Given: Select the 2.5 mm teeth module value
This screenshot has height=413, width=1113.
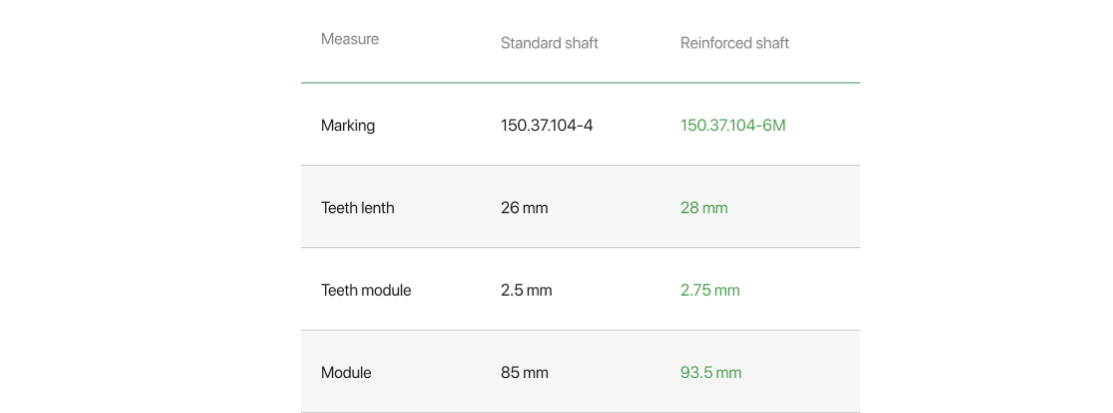Looking at the screenshot, I should 526,290.
